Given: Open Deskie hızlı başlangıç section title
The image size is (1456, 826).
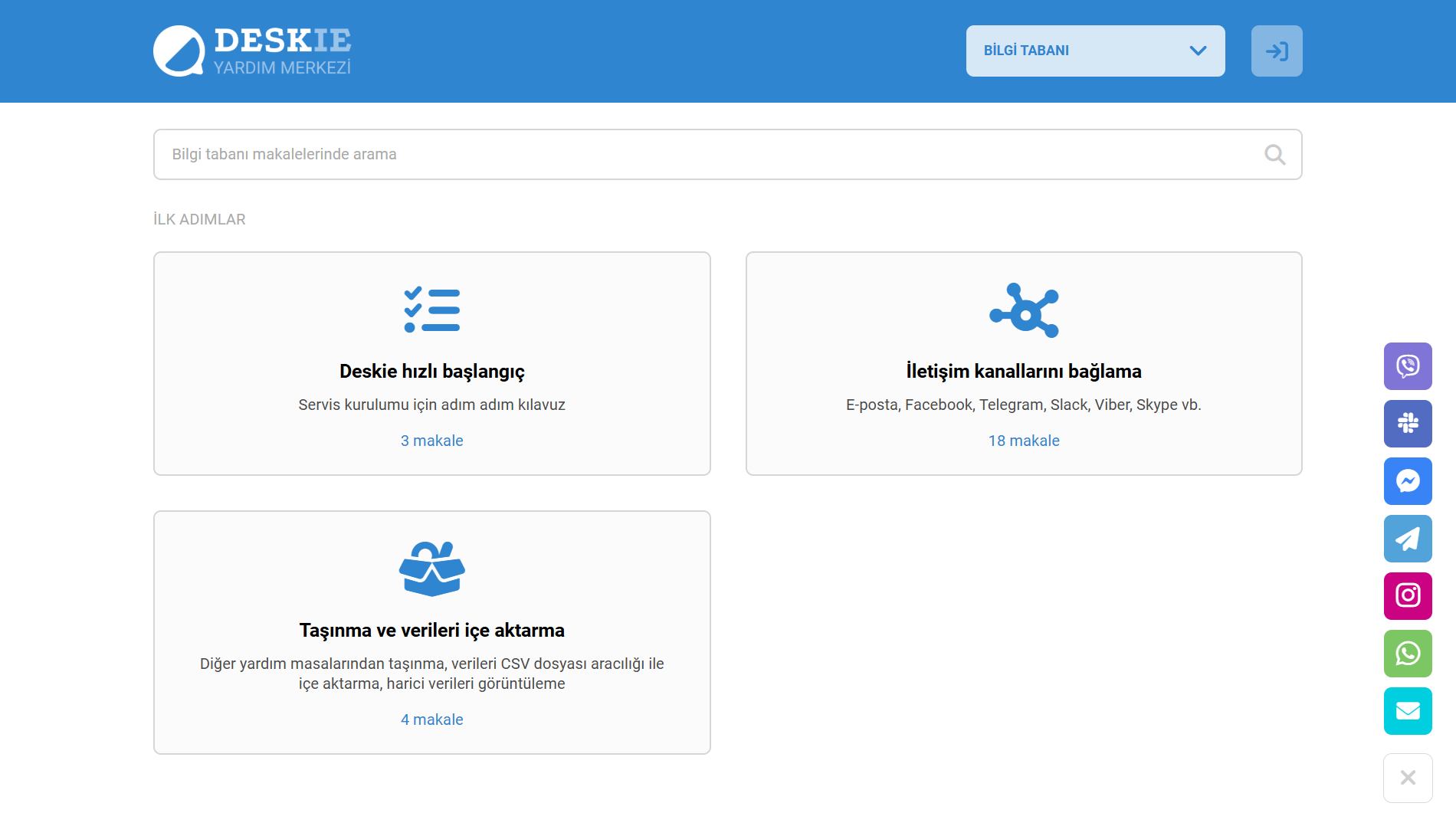Looking at the screenshot, I should tap(432, 372).
